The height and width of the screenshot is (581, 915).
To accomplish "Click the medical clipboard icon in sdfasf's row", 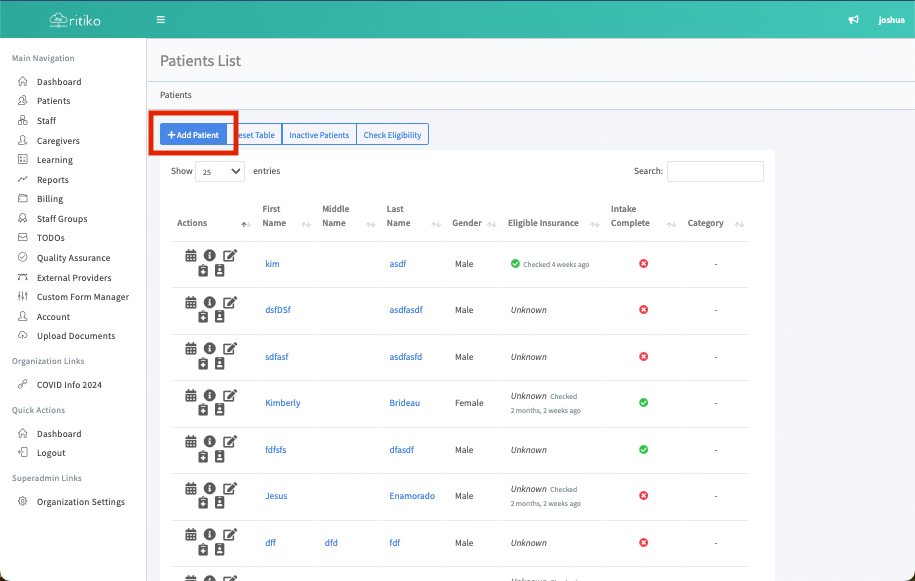I will [203, 364].
